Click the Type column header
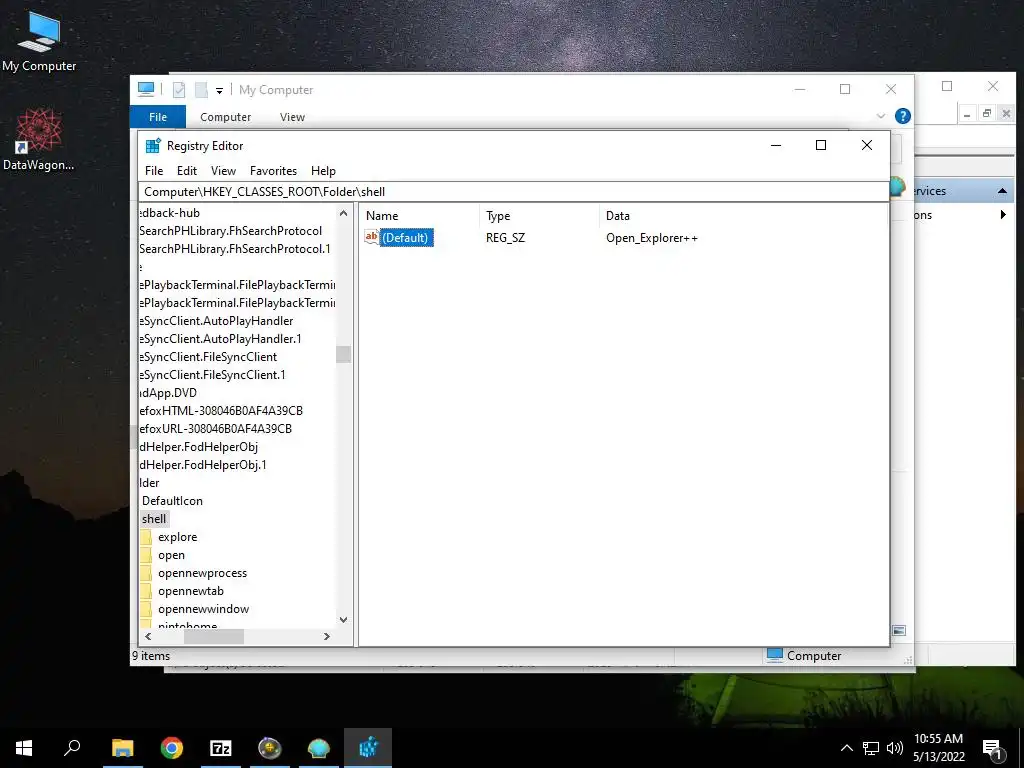Image resolution: width=1024 pixels, height=768 pixels. (539, 216)
